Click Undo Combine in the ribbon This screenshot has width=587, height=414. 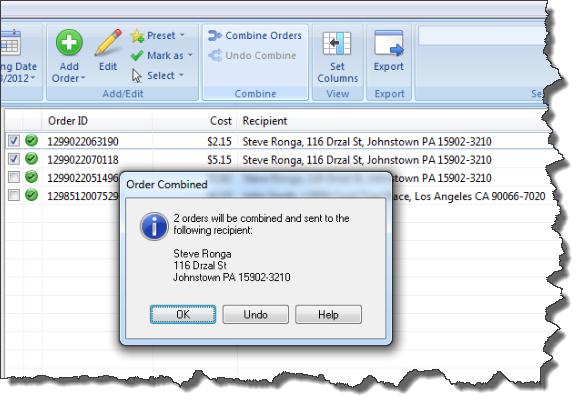coord(252,55)
